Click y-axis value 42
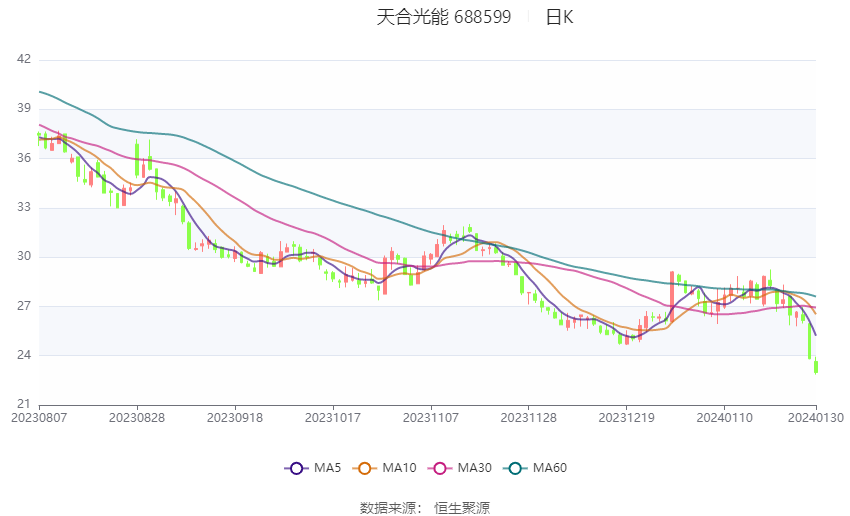This screenshot has height=516, width=850. (24, 59)
